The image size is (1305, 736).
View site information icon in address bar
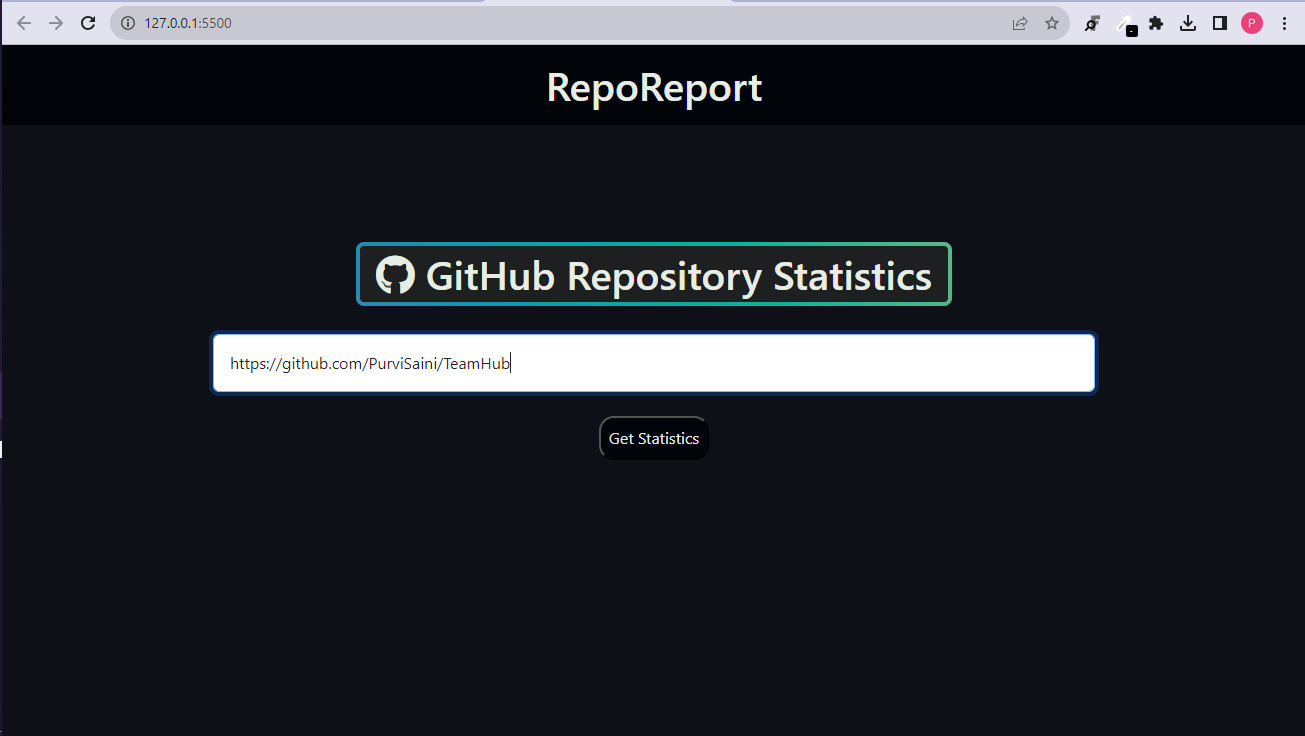(x=128, y=23)
